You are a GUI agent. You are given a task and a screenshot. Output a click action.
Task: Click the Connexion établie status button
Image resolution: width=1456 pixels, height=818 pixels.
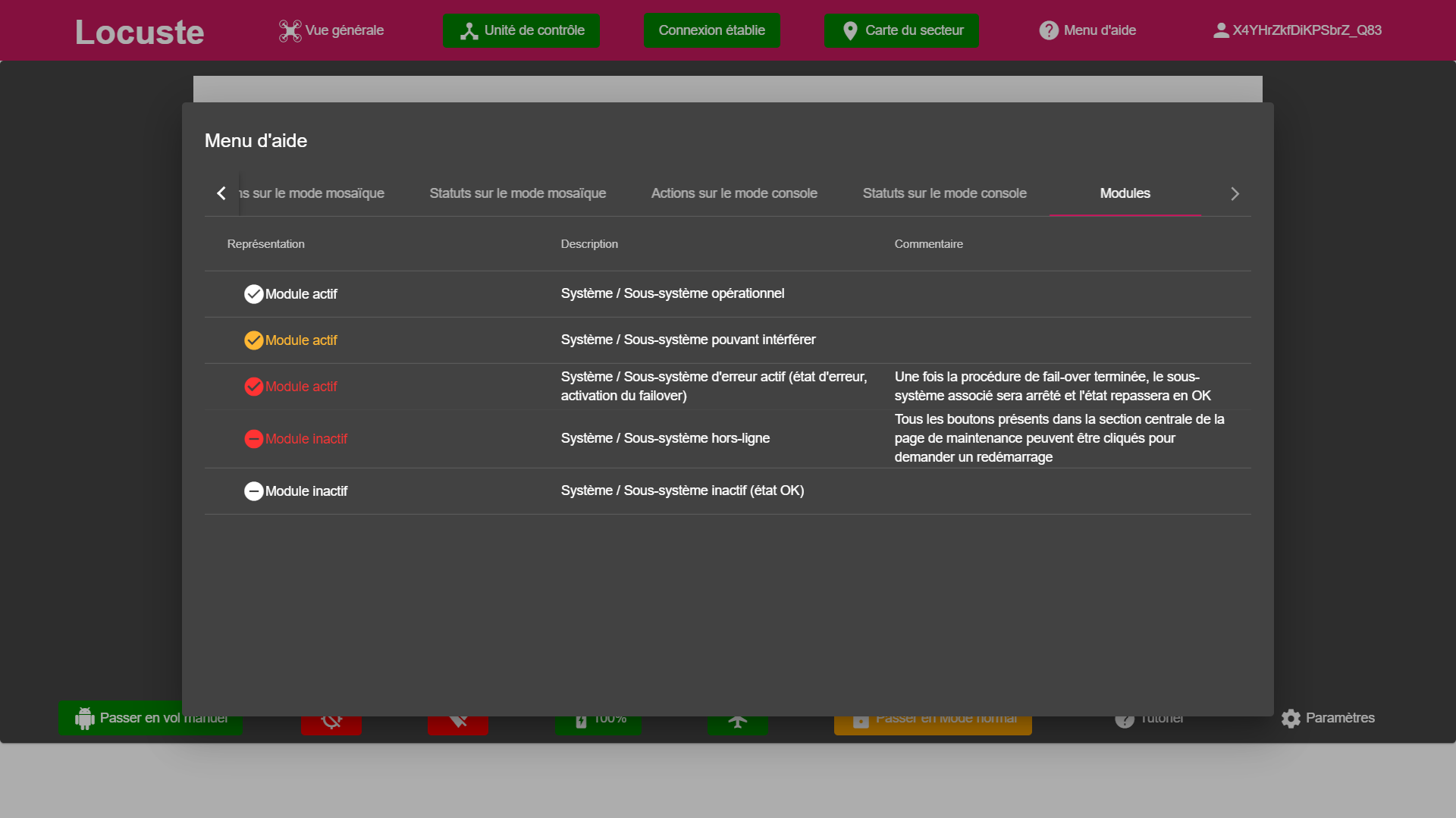pyautogui.click(x=711, y=31)
